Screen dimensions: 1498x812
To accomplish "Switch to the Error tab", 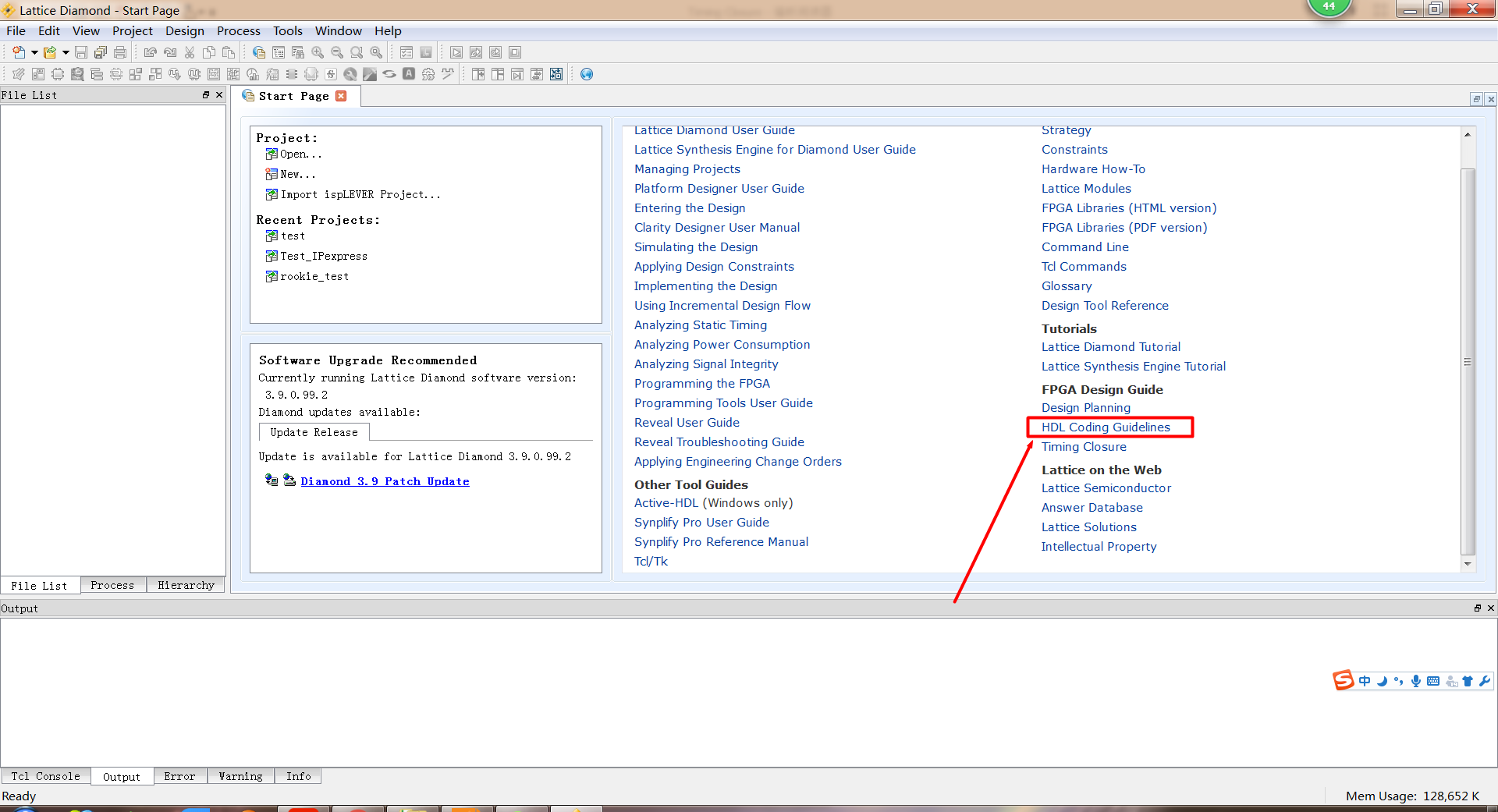I will [x=179, y=776].
